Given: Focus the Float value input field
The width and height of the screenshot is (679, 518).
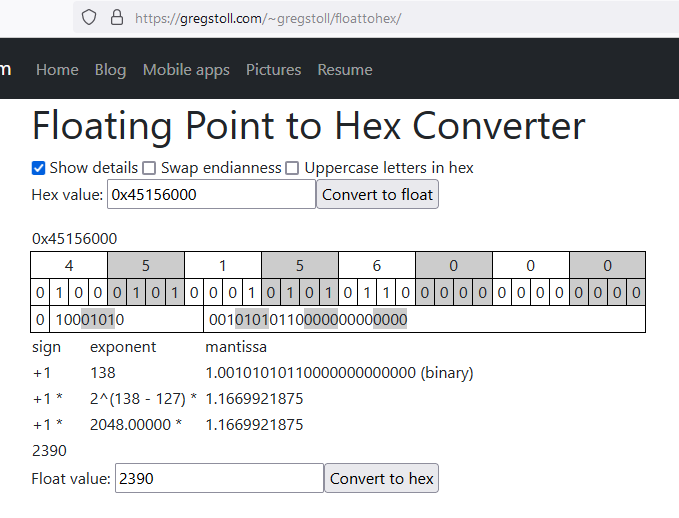Looking at the screenshot, I should (219, 478).
